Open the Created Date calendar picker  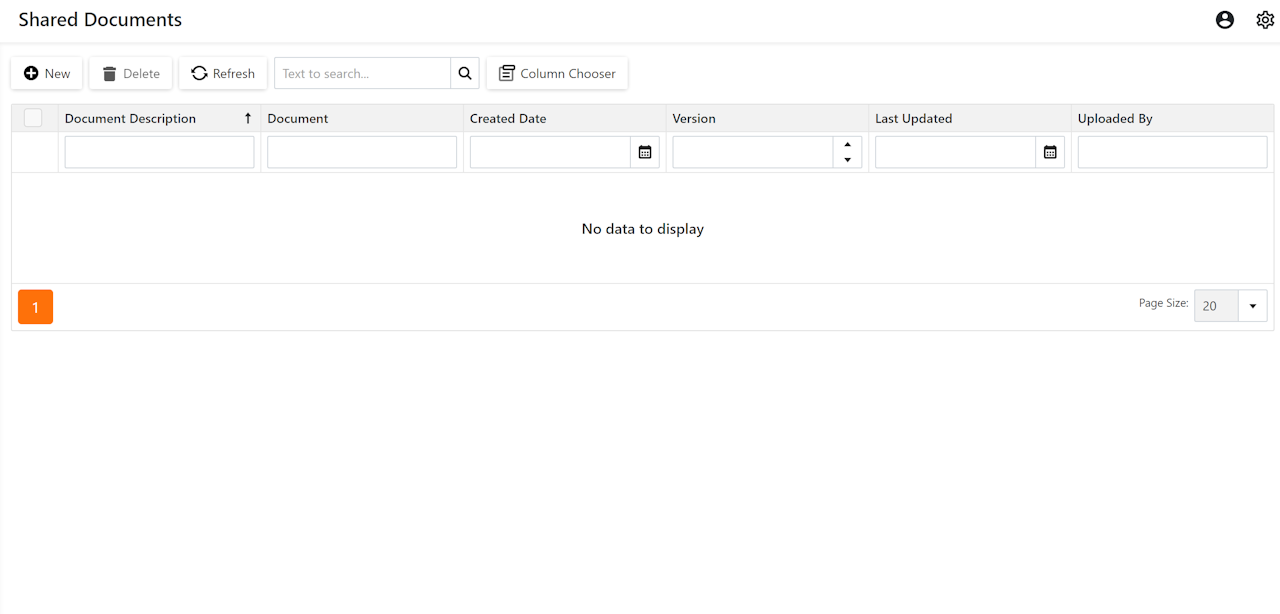coord(645,152)
